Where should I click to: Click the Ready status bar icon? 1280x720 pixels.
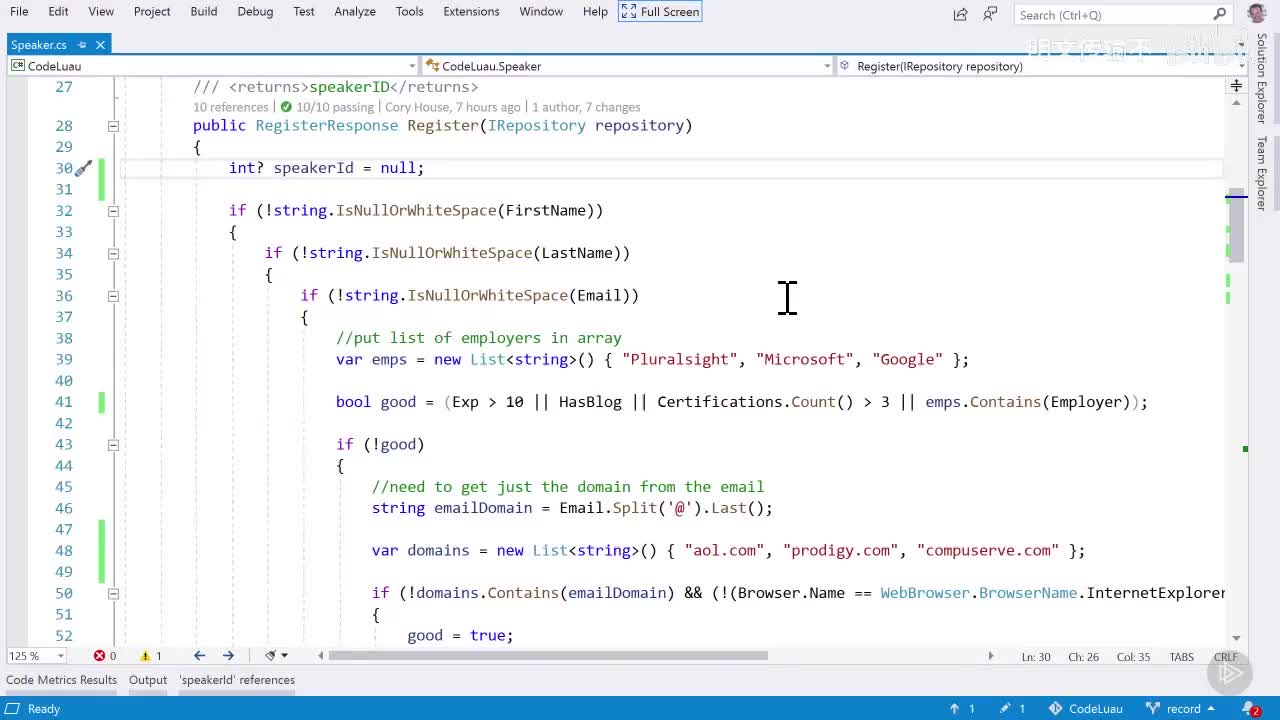(13, 708)
